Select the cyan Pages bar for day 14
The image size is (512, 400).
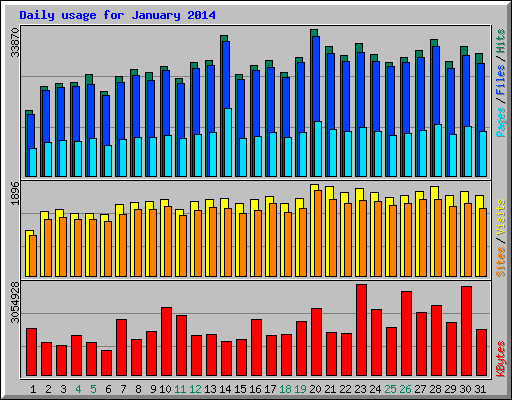(x=228, y=142)
